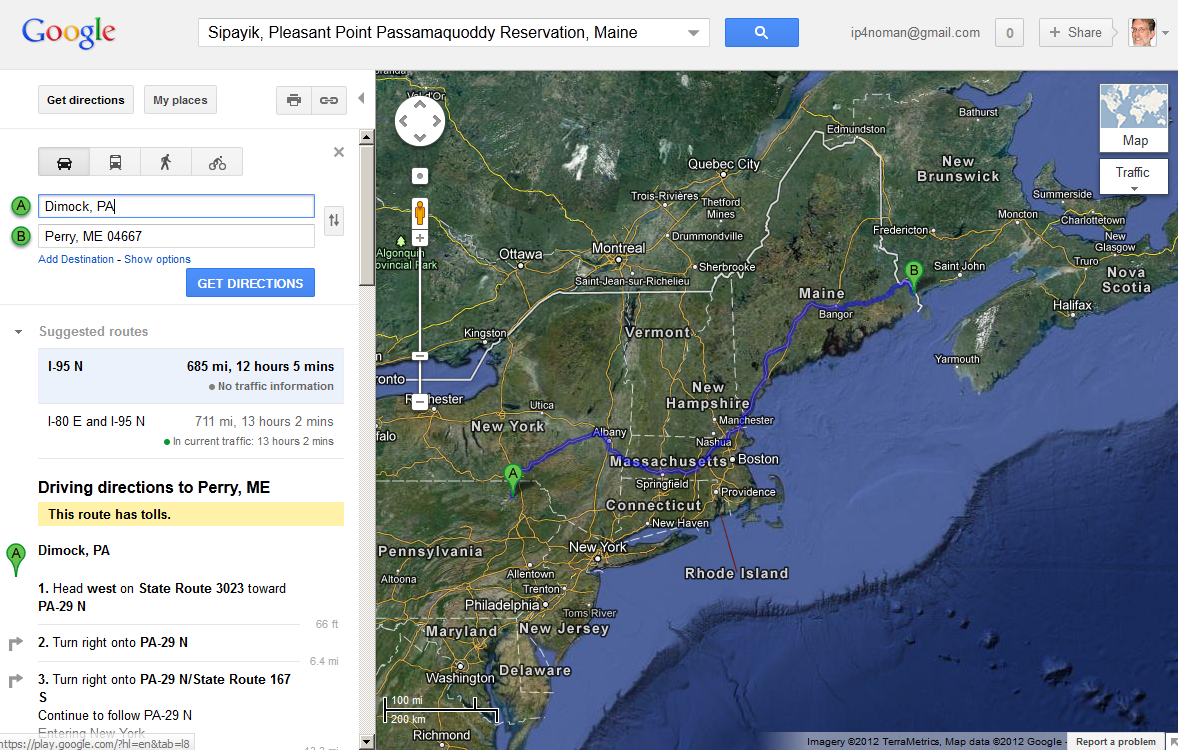Switch to the My places tab
This screenshot has width=1178, height=750.
coord(180,99)
